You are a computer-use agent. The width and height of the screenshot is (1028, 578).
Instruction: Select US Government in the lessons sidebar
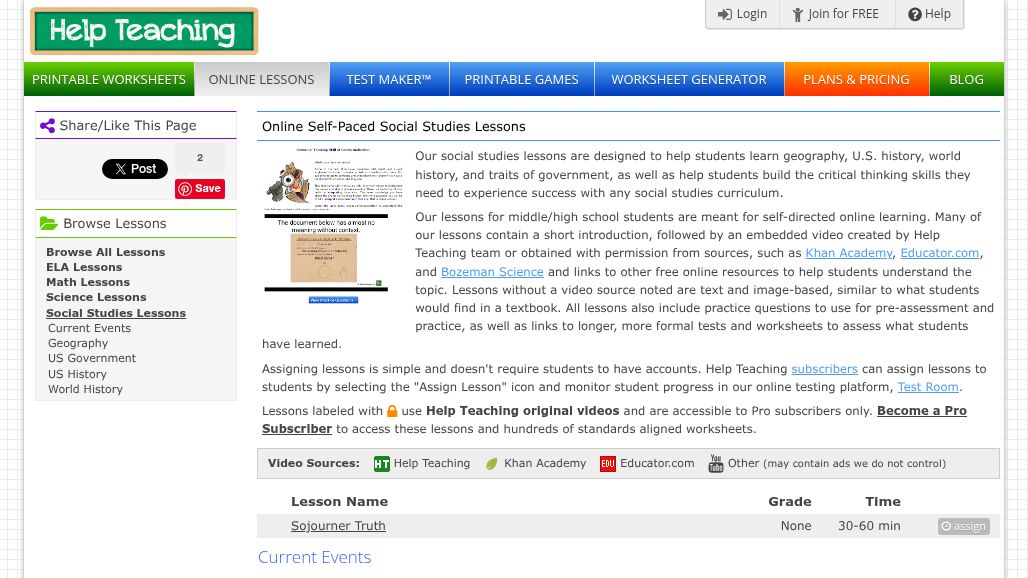click(92, 358)
